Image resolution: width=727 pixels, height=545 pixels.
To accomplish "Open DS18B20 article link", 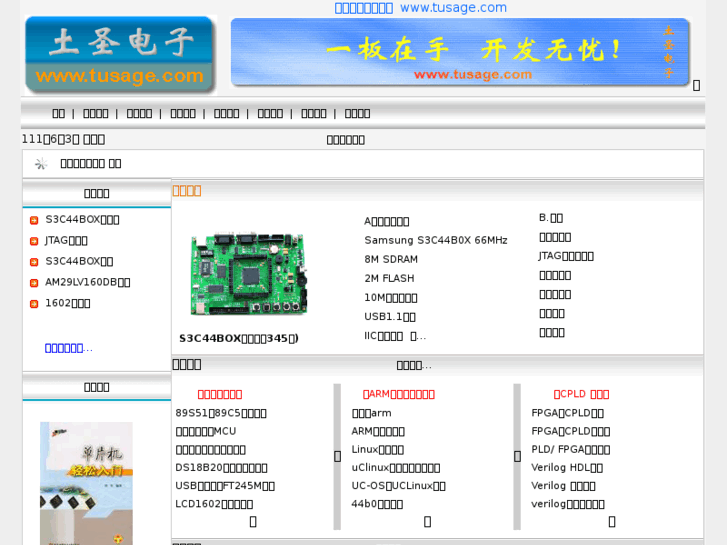I will (x=221, y=468).
